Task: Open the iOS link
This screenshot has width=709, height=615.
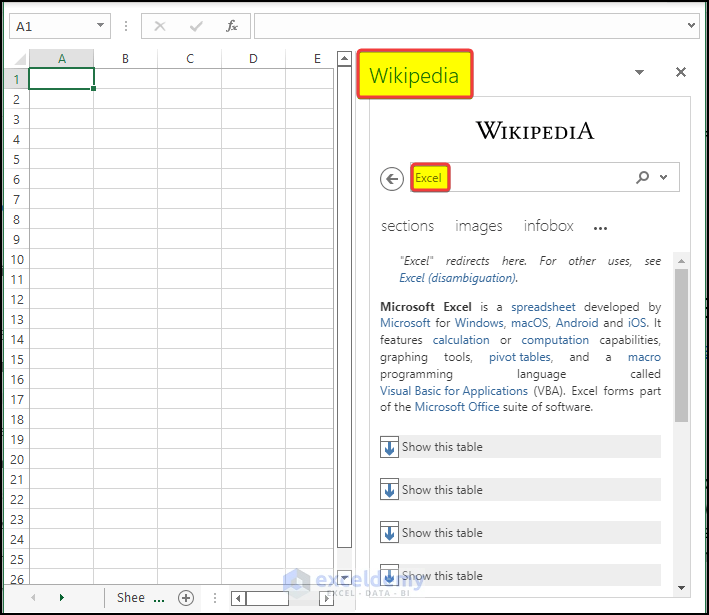Action: 637,323
